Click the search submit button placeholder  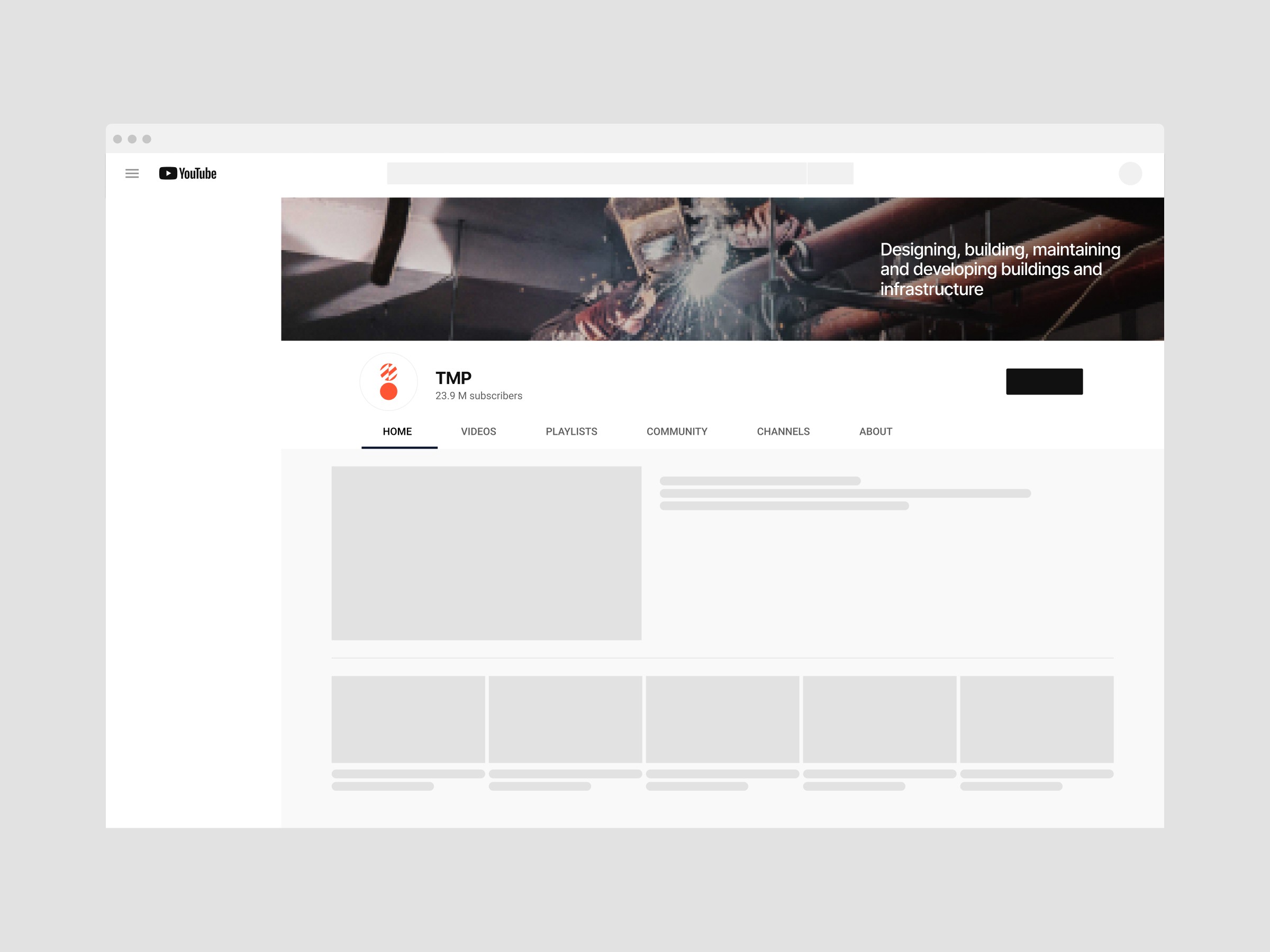[830, 173]
